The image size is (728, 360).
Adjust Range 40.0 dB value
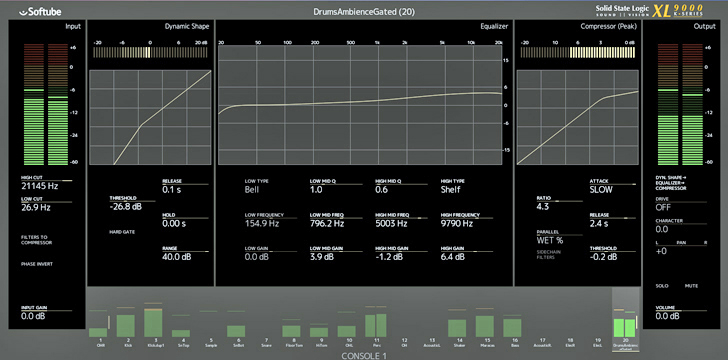point(185,253)
